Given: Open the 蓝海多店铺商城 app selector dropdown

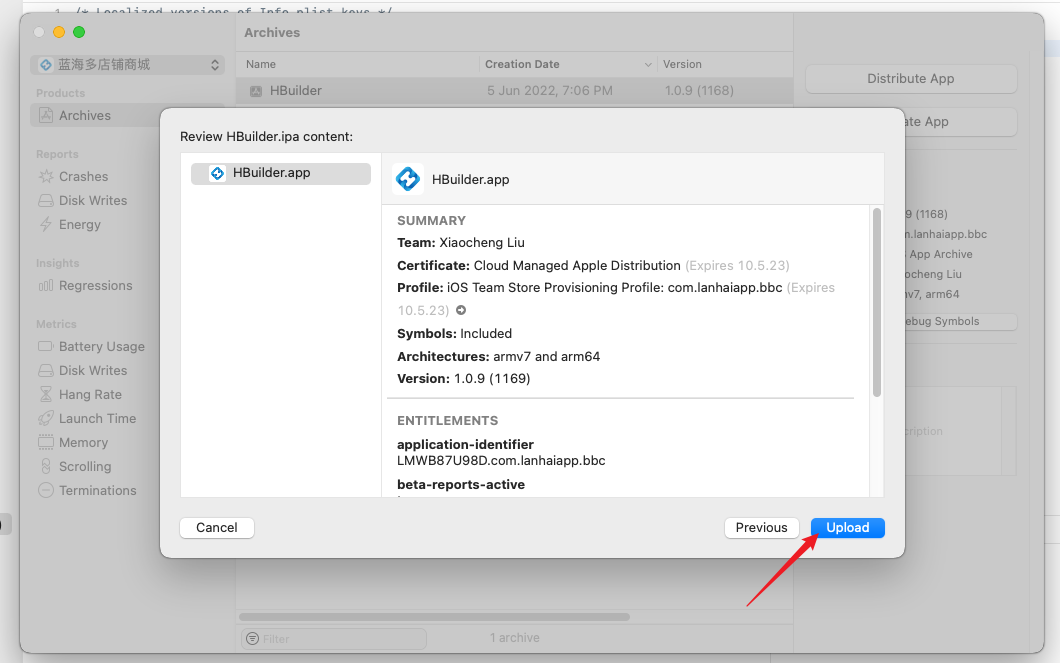Looking at the screenshot, I should coord(127,65).
